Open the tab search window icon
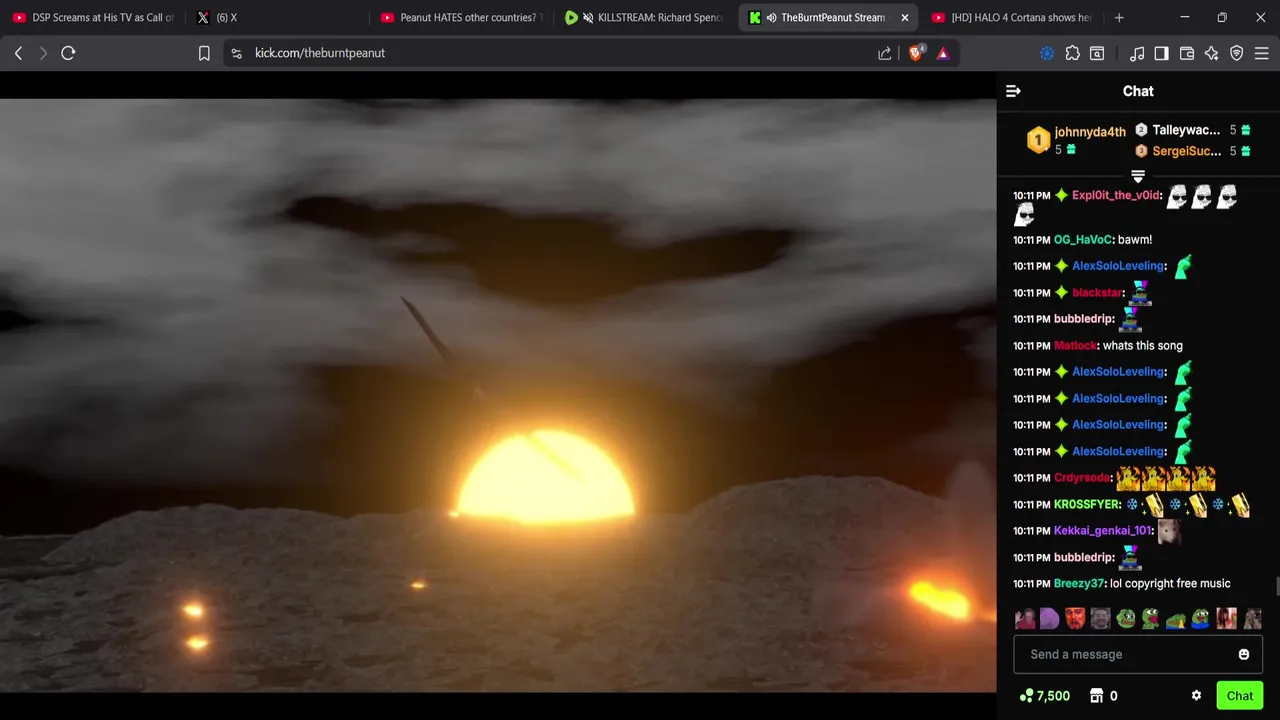The width and height of the screenshot is (1280, 720). coord(1097,53)
